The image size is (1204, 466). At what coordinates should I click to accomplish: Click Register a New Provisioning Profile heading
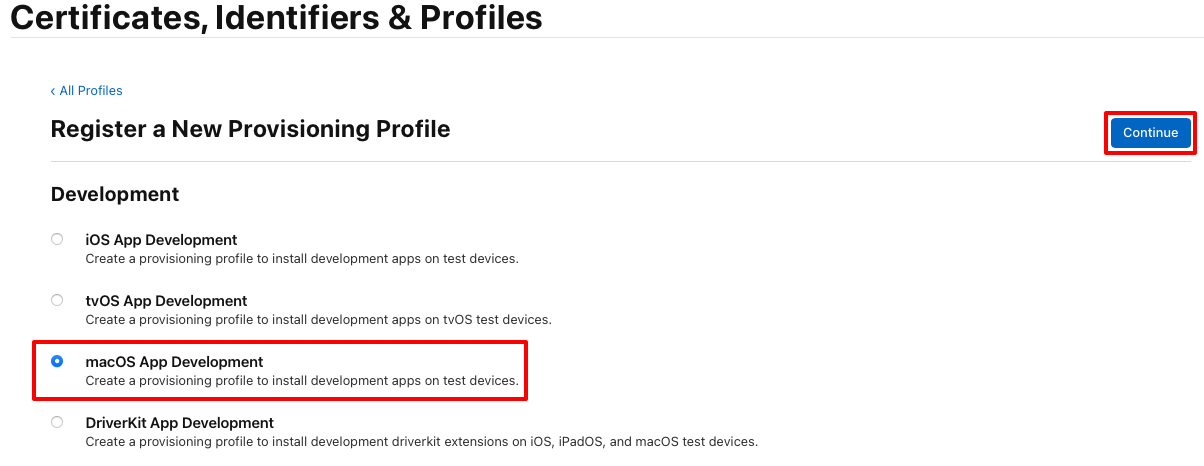(x=250, y=129)
